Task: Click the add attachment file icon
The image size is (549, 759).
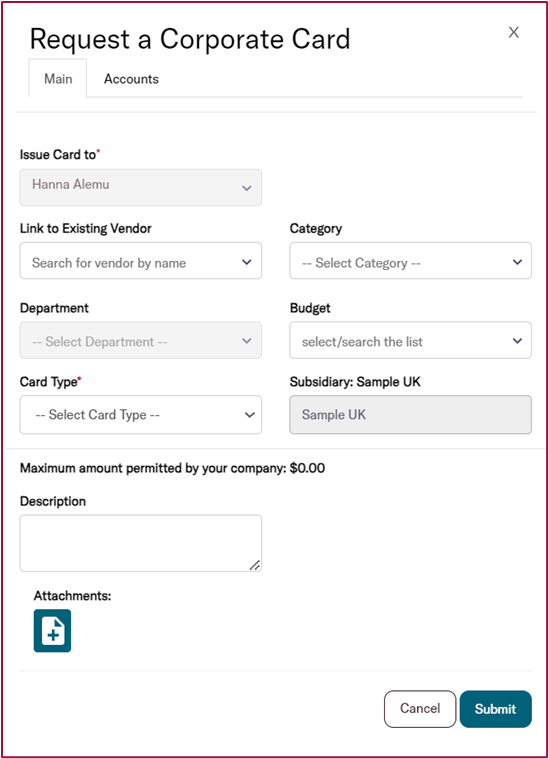Action: [52, 630]
